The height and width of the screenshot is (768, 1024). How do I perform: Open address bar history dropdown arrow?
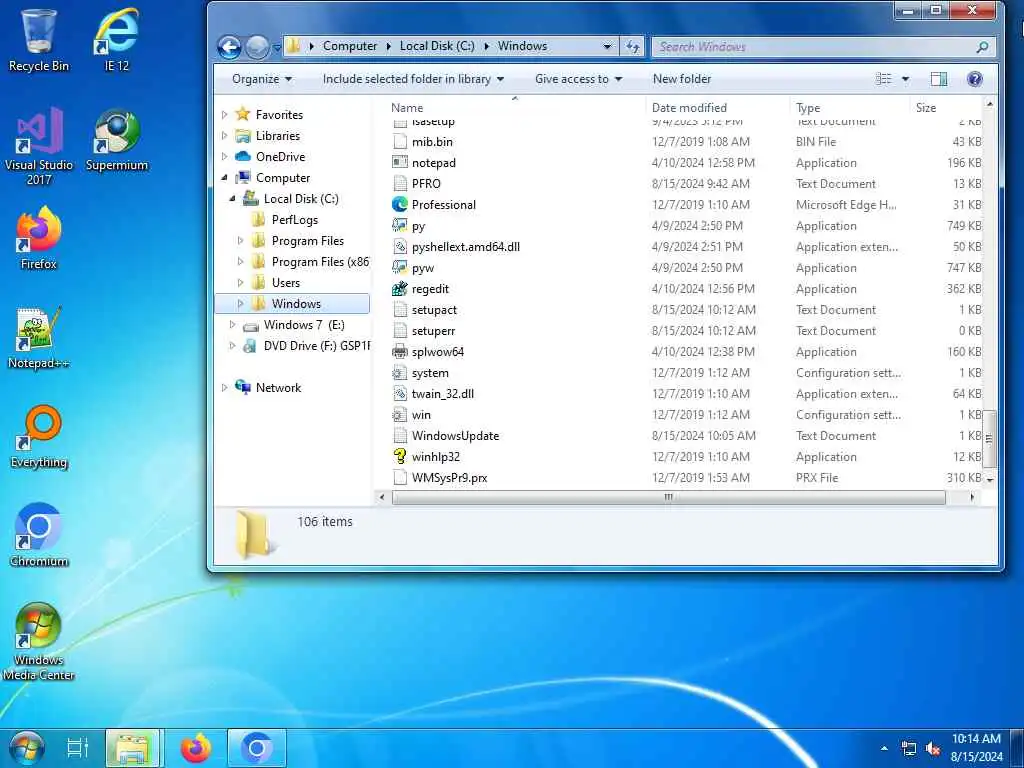pos(607,46)
